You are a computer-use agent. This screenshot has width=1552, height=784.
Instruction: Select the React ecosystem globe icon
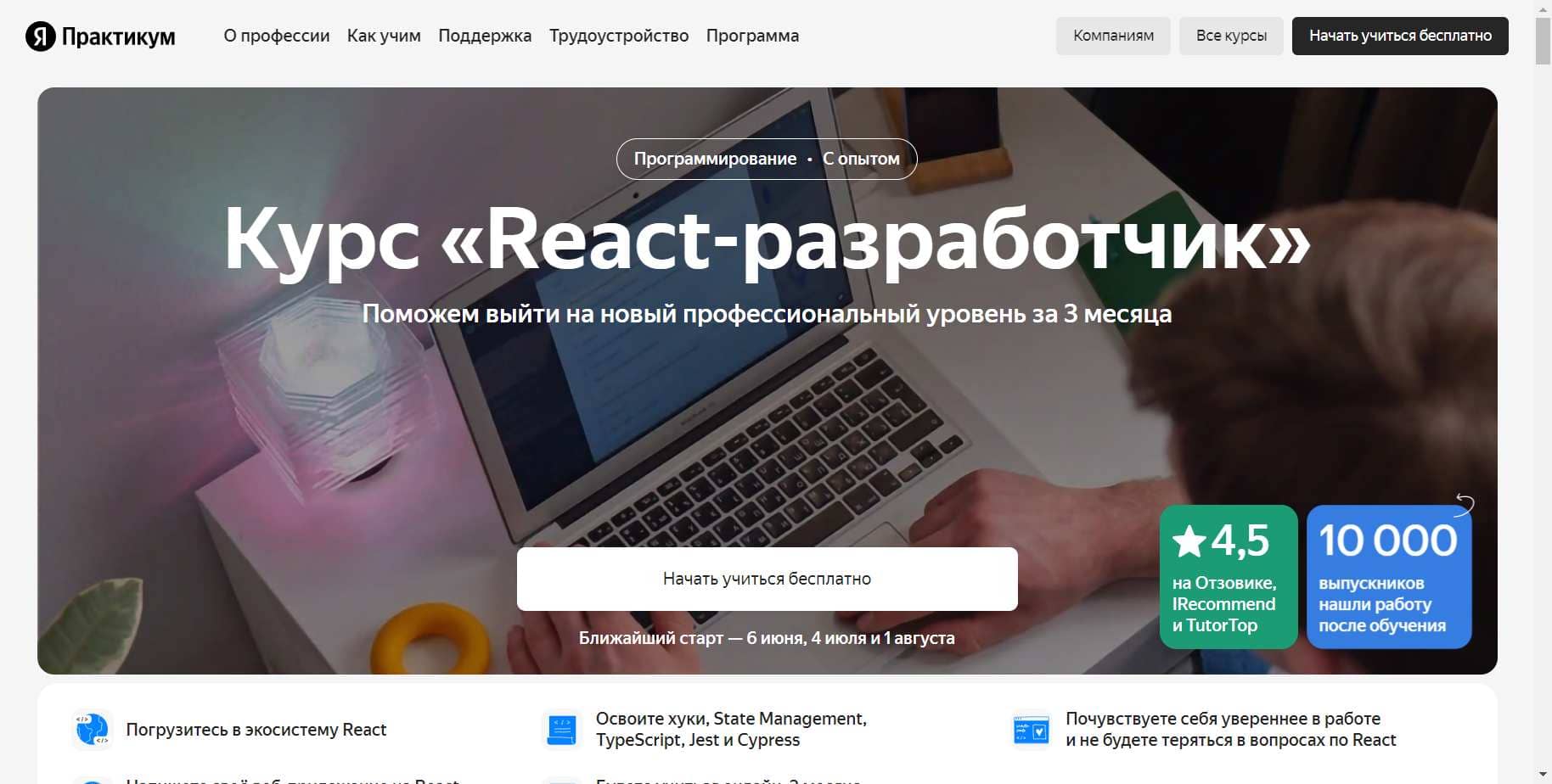[93, 728]
